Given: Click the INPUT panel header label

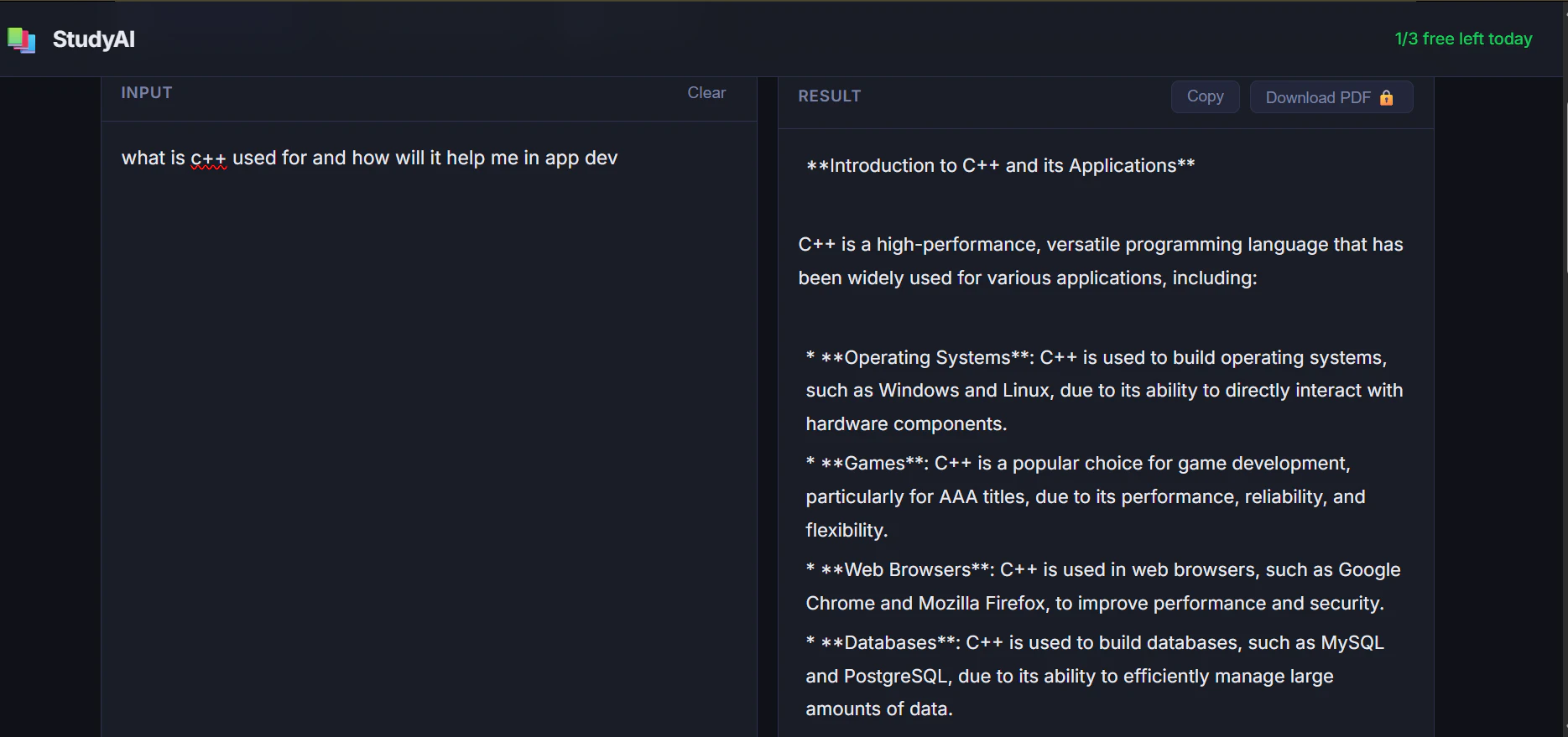Looking at the screenshot, I should pos(147,93).
